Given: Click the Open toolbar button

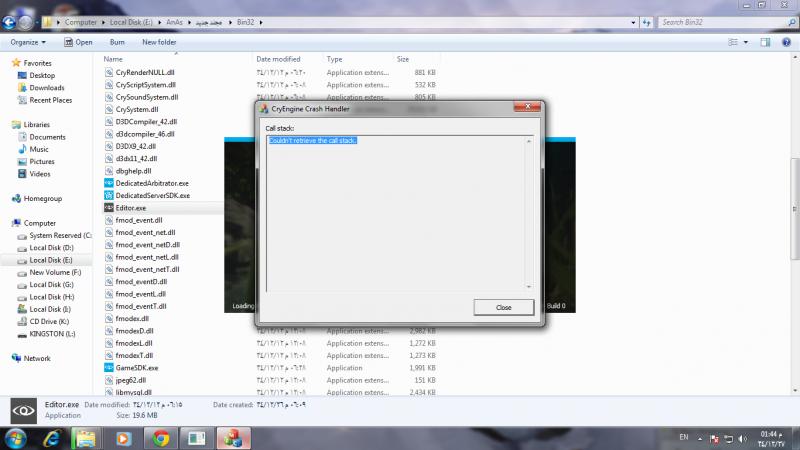Looking at the screenshot, I should point(78,42).
